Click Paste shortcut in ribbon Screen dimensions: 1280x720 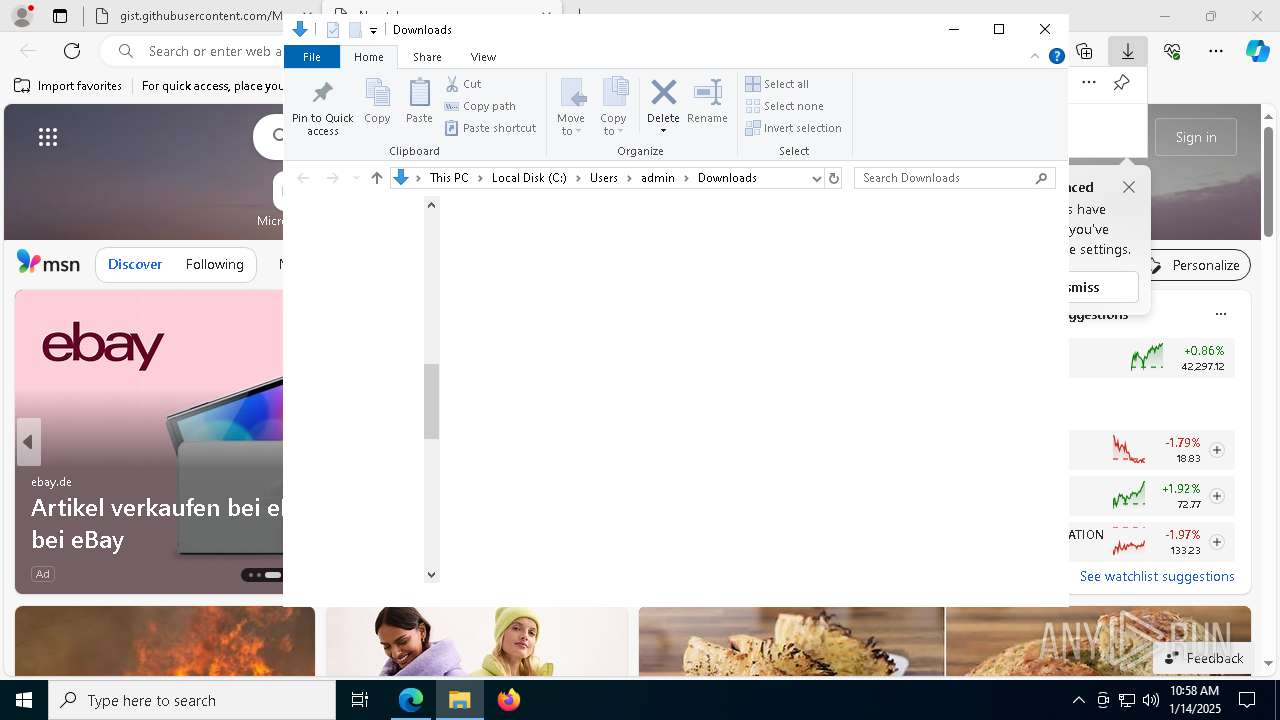click(490, 128)
